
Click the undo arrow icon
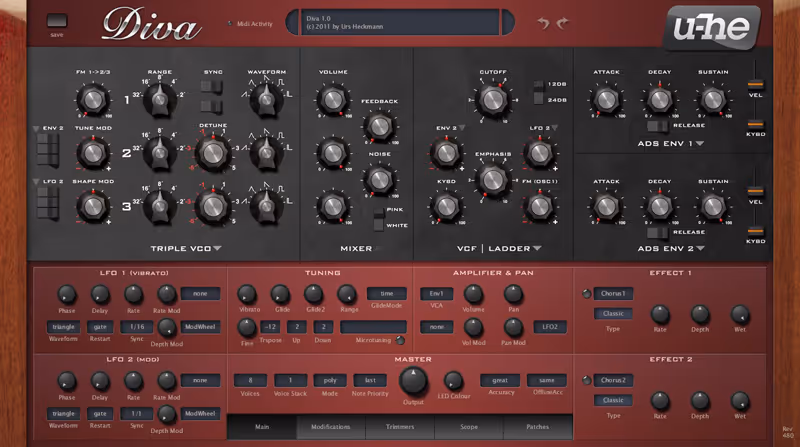(x=544, y=23)
